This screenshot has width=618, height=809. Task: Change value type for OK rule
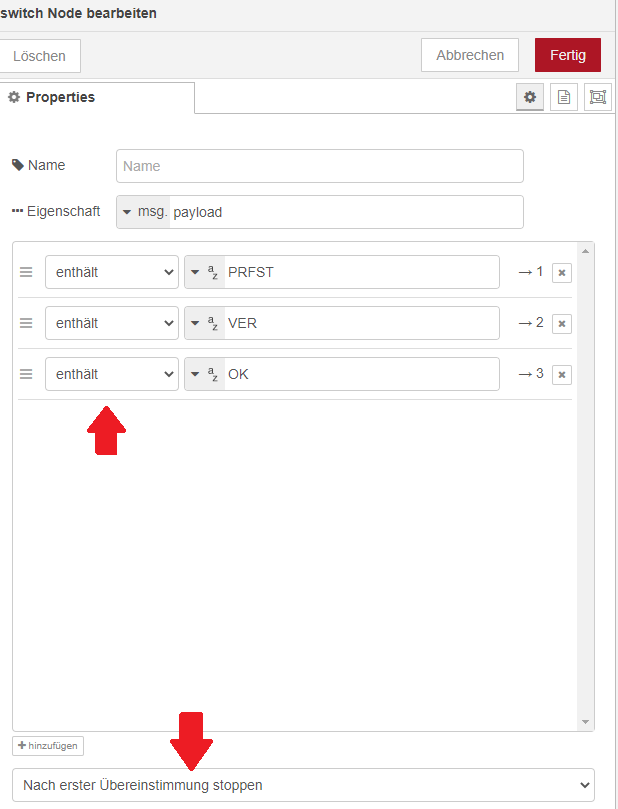point(205,374)
